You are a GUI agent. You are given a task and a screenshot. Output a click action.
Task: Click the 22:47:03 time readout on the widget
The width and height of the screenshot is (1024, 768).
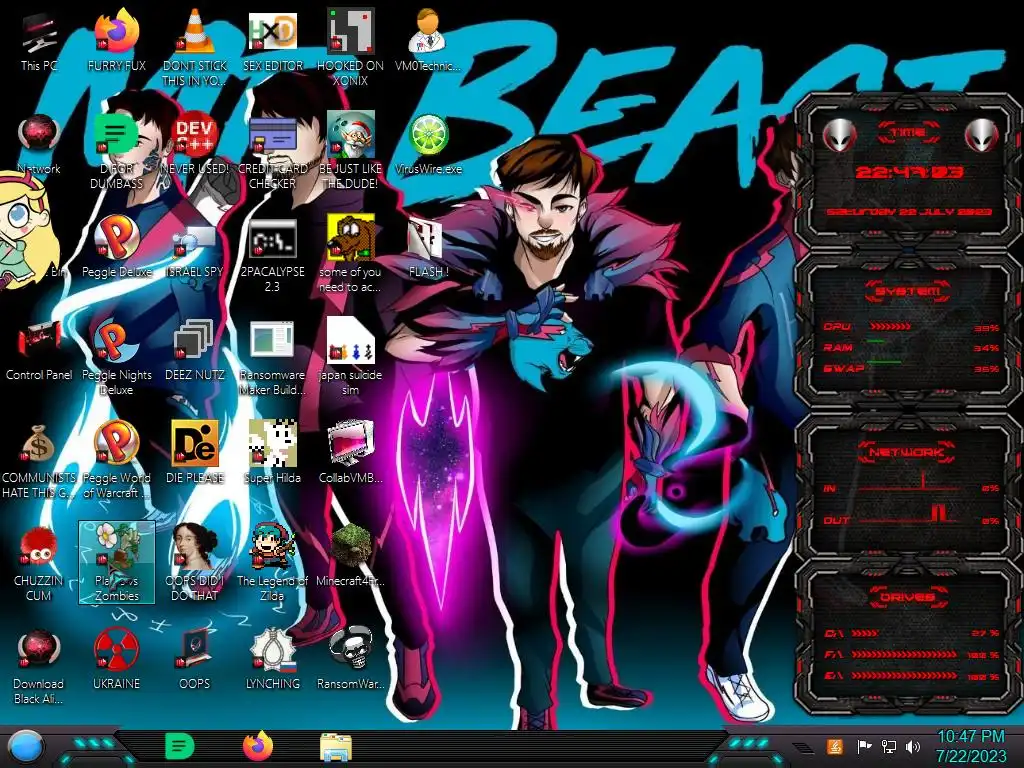click(909, 172)
